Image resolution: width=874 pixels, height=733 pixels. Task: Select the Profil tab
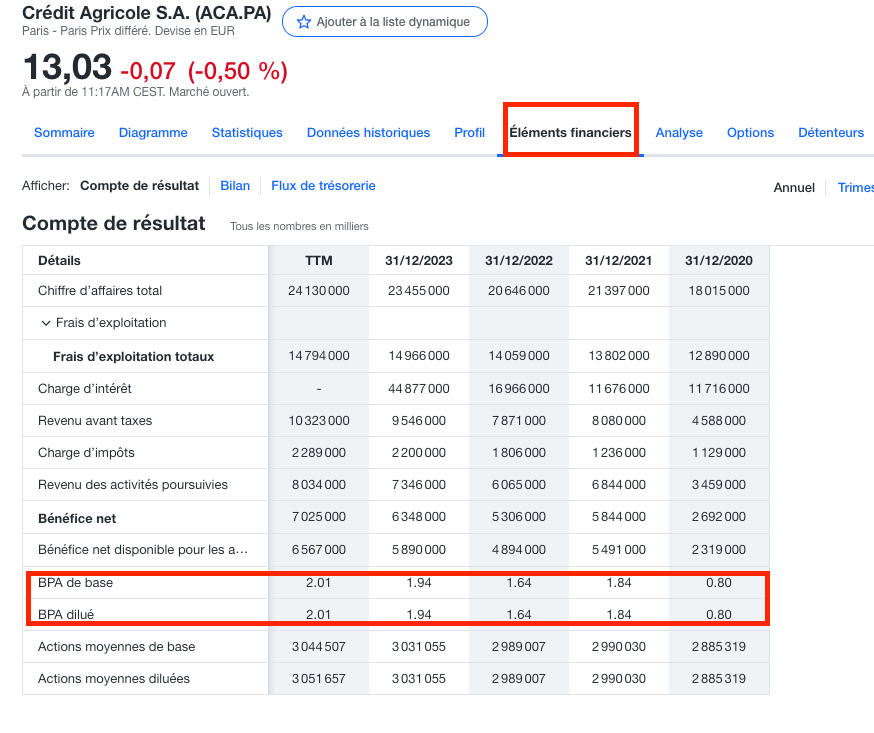tap(469, 133)
